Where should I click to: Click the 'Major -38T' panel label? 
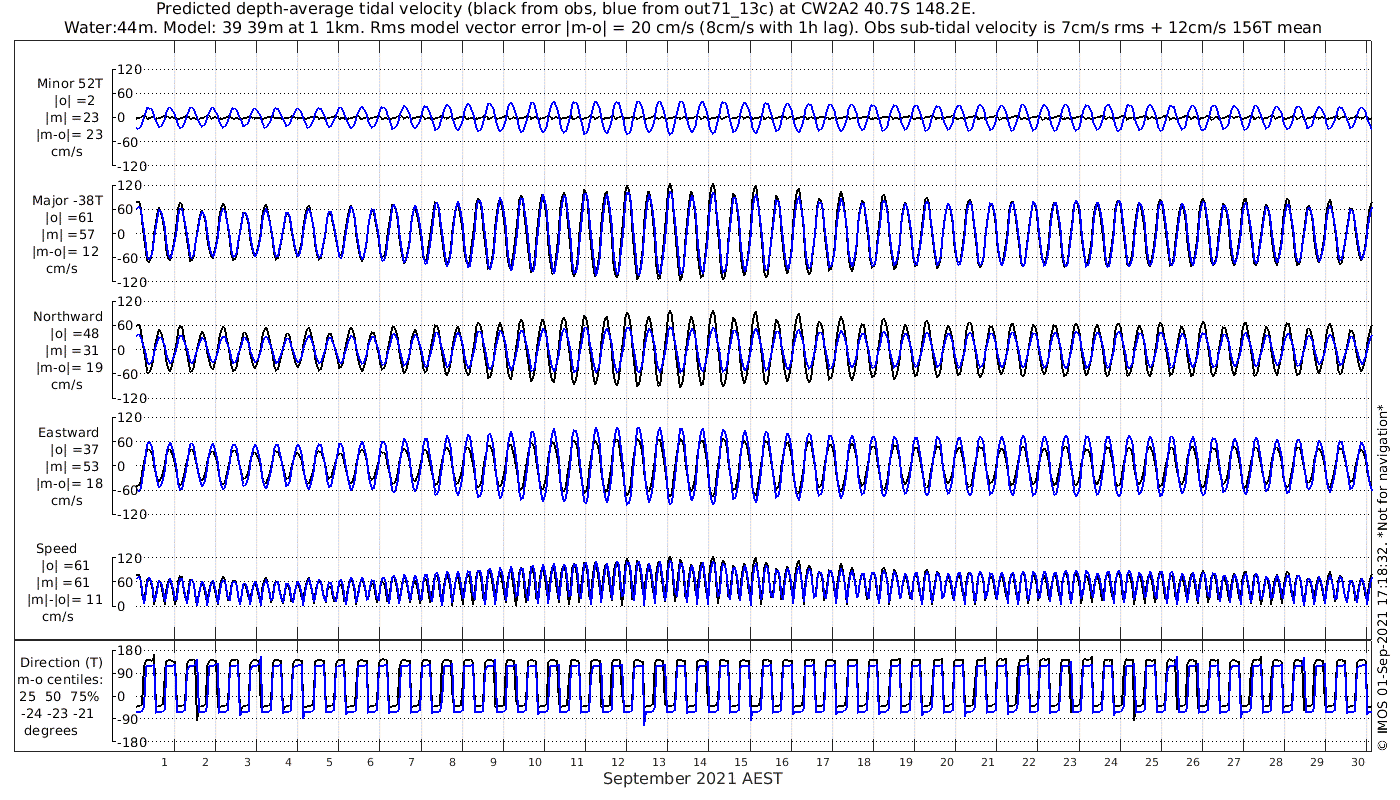click(x=67, y=200)
